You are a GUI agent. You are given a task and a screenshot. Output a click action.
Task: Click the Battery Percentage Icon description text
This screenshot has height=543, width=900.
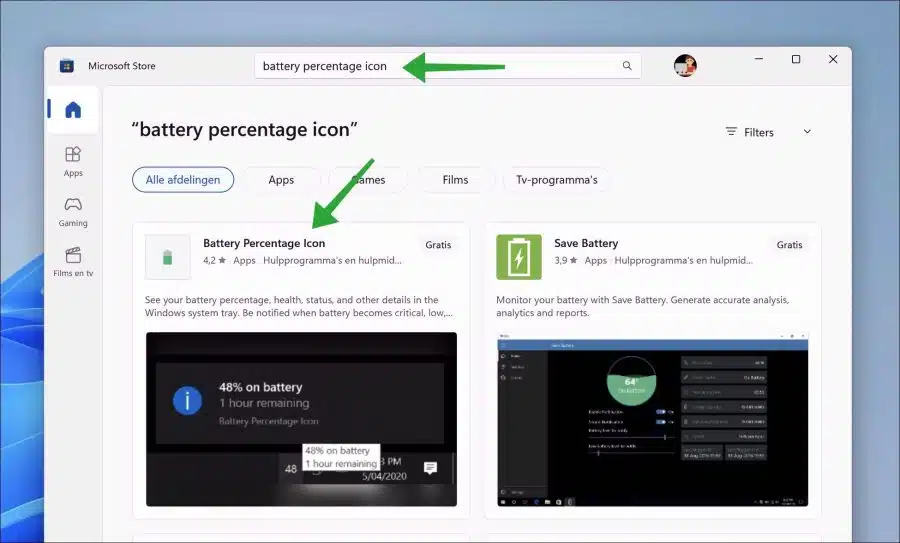coord(299,307)
